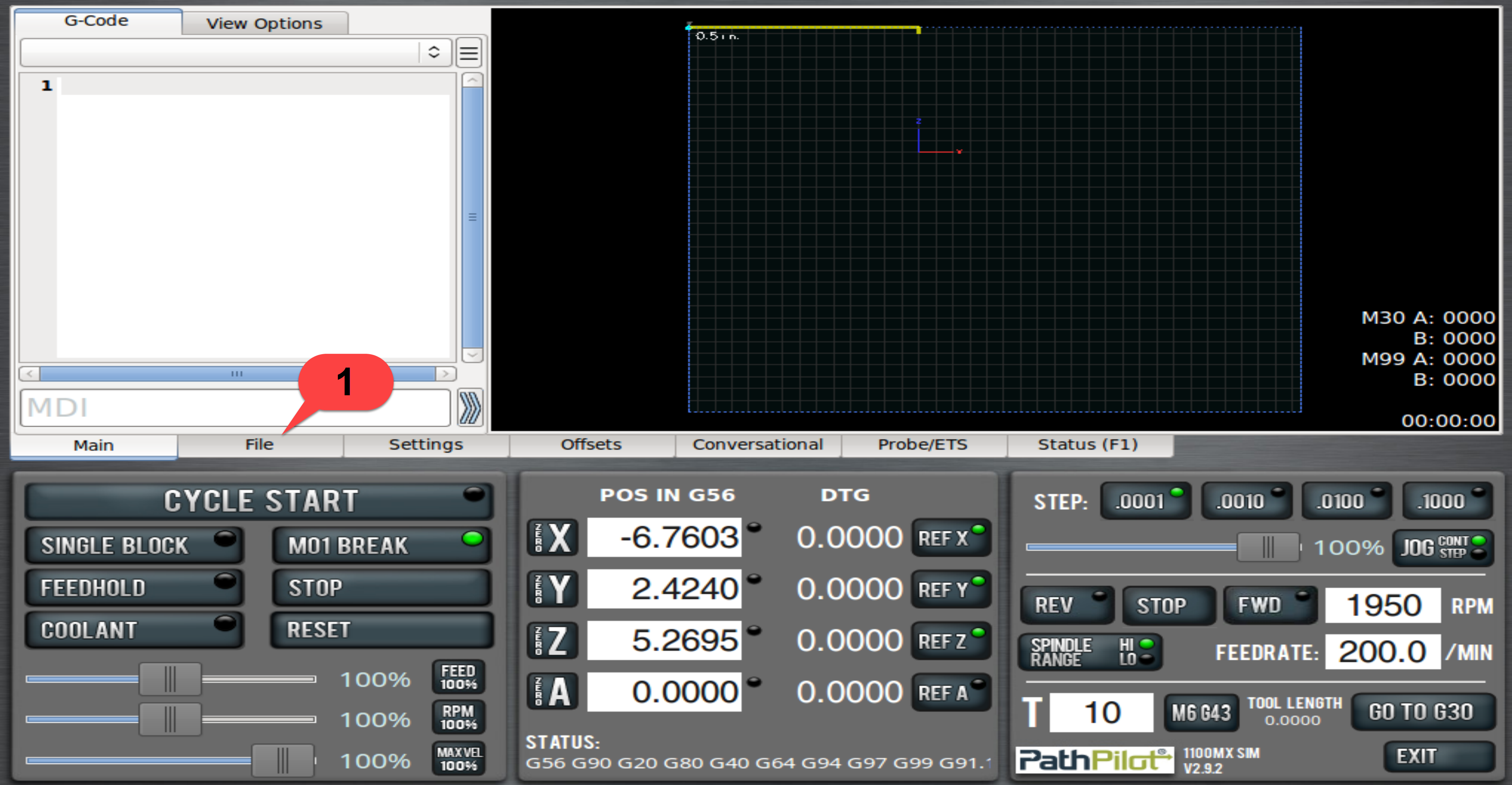Screen dimensions: 1512x785
Task: Open the G-code hamburger menu icon
Action: coord(468,53)
